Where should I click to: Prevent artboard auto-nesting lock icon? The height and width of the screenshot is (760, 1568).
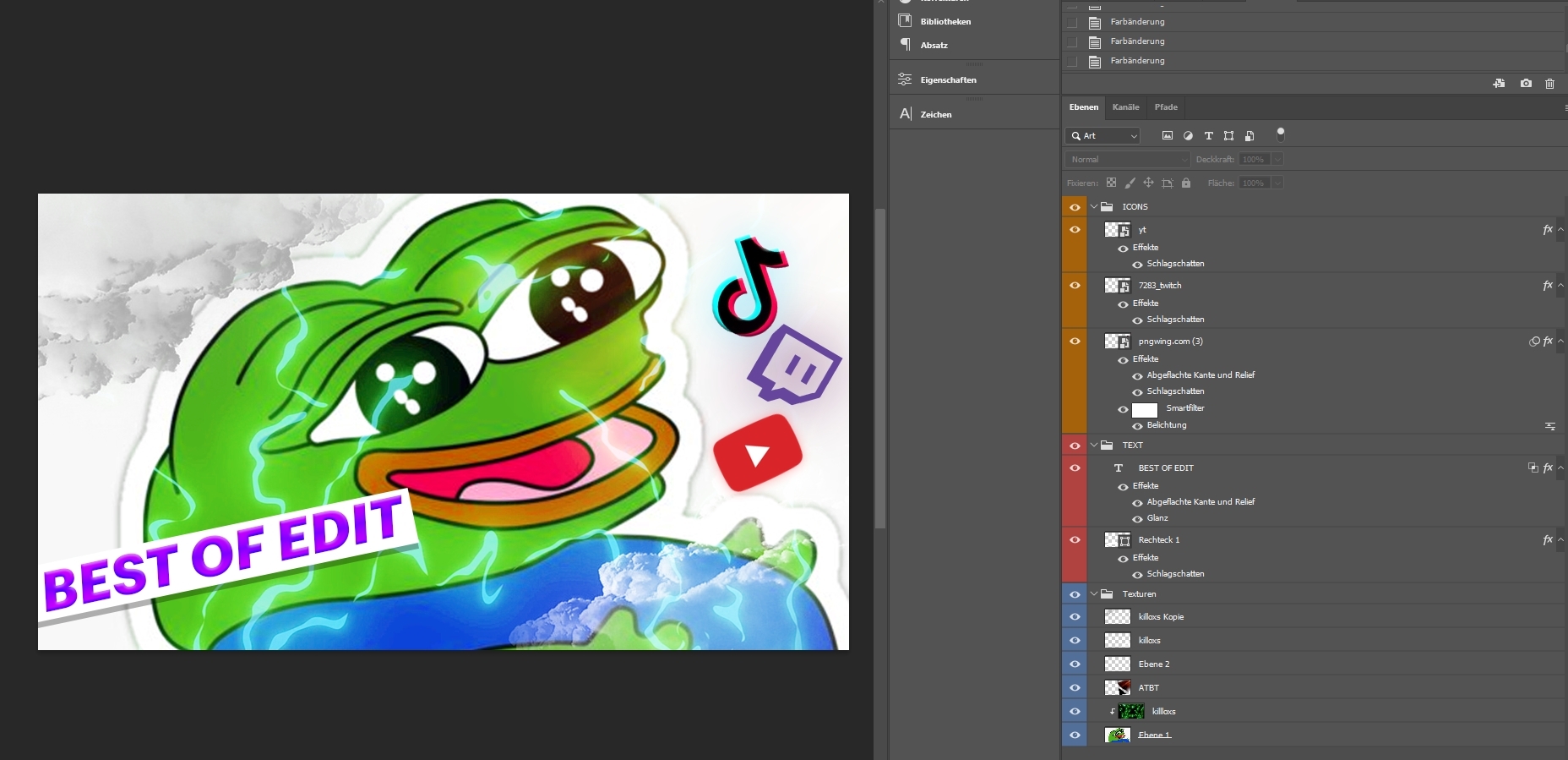pos(1168,183)
